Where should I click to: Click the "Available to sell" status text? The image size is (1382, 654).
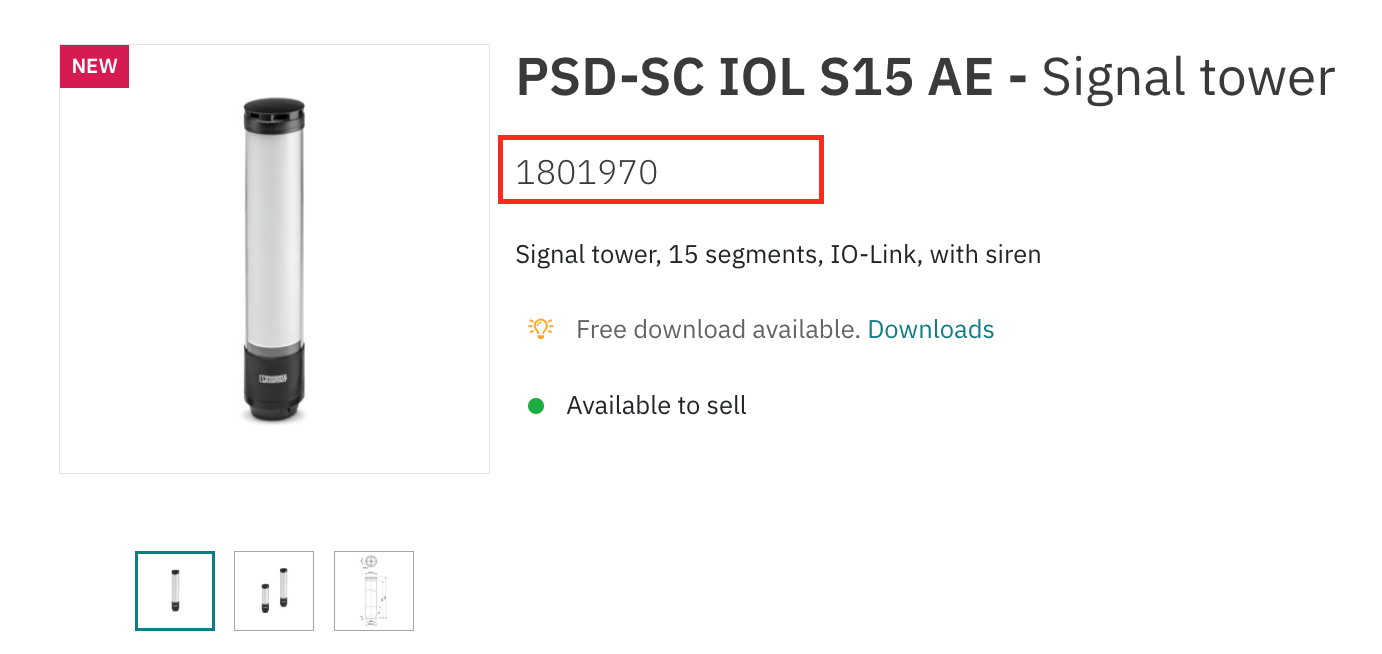[x=656, y=406]
